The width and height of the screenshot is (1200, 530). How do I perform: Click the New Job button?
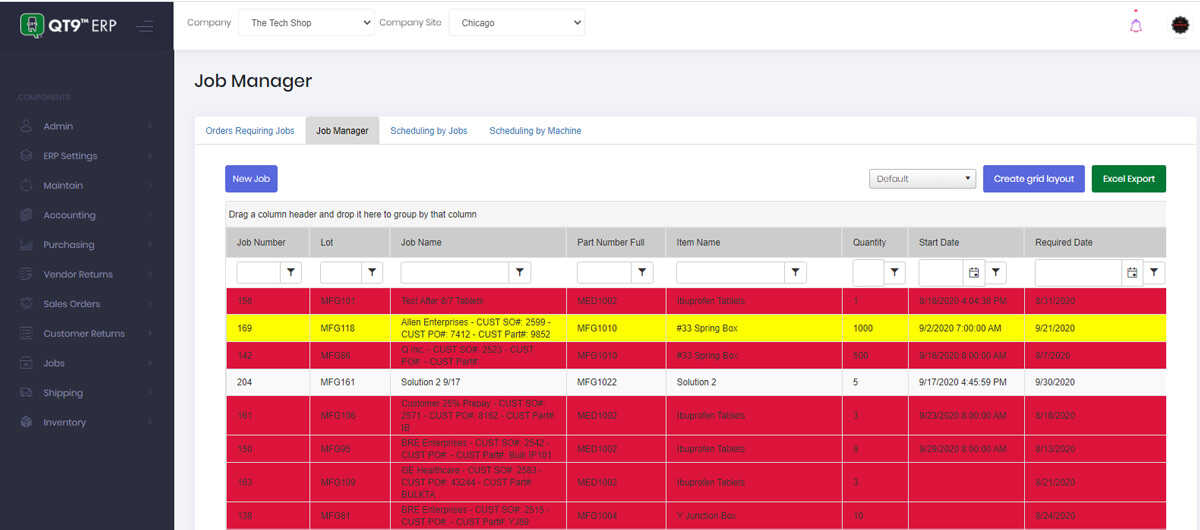pyautogui.click(x=251, y=179)
